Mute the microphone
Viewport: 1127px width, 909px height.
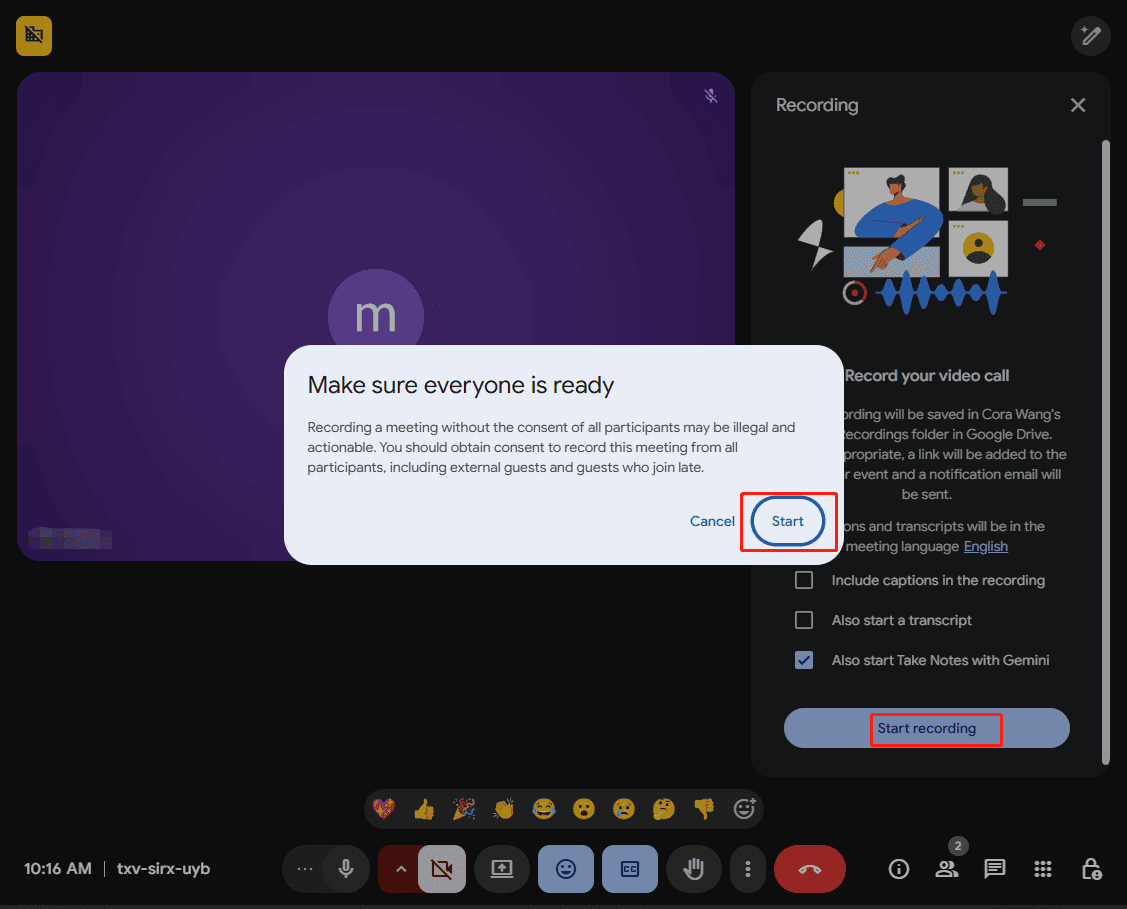(345, 869)
